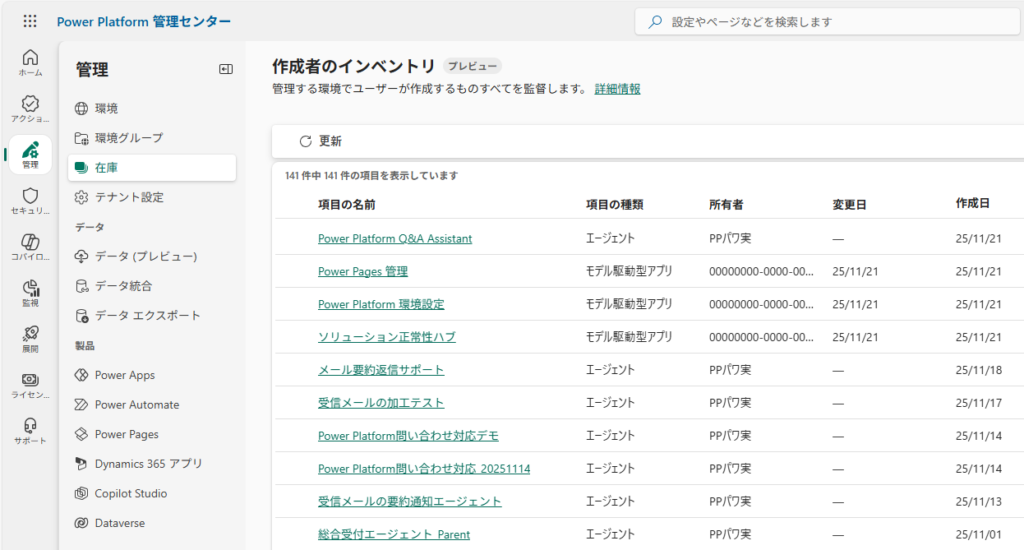Select the セキュリティ shield icon
The image size is (1024, 550).
[30, 200]
